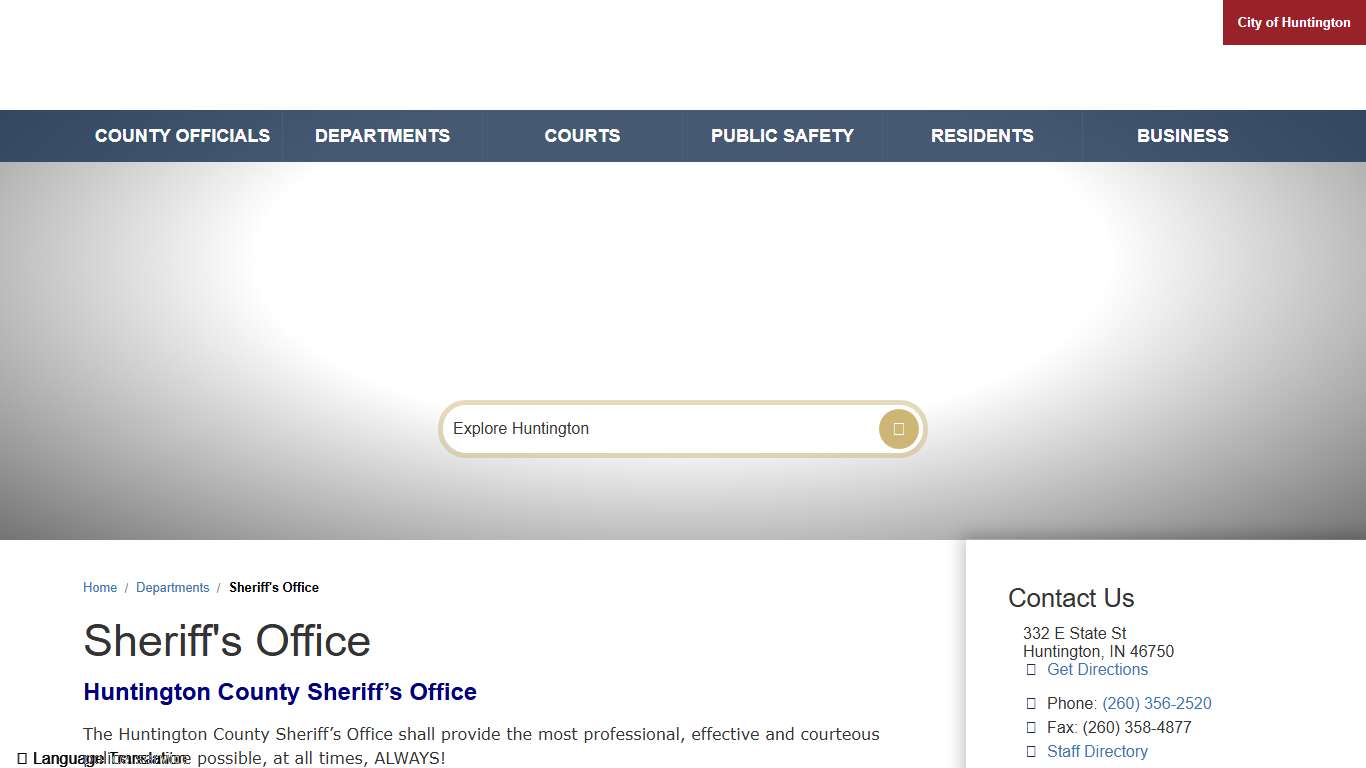Click the Departments breadcrumb link
Image resolution: width=1366 pixels, height=768 pixels.
[173, 587]
